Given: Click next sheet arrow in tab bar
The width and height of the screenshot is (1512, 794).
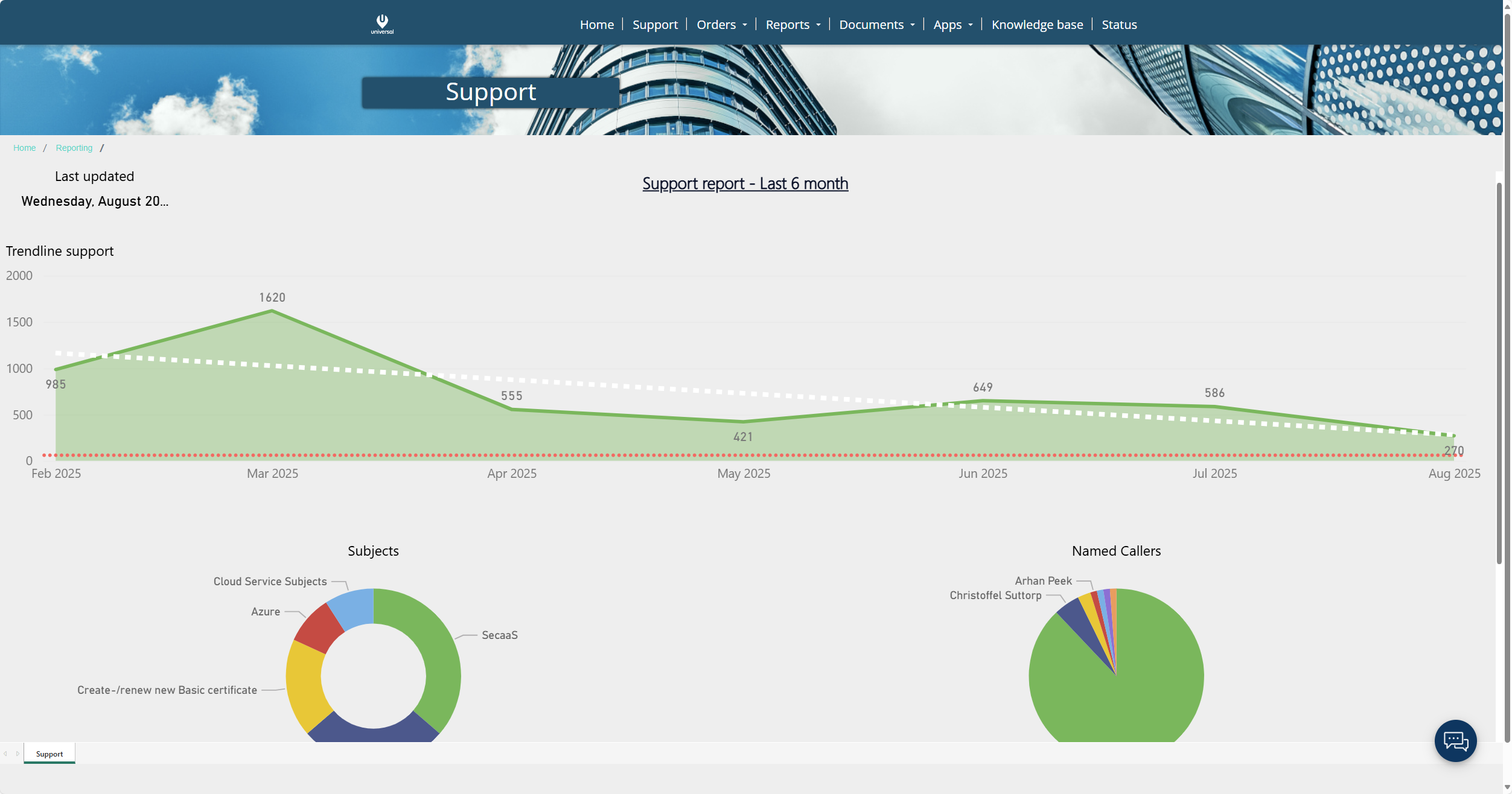Looking at the screenshot, I should (18, 754).
